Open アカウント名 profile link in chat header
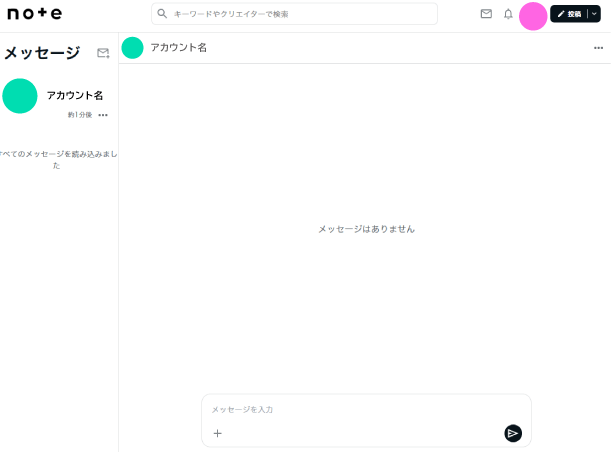611x452 pixels. 178,48
